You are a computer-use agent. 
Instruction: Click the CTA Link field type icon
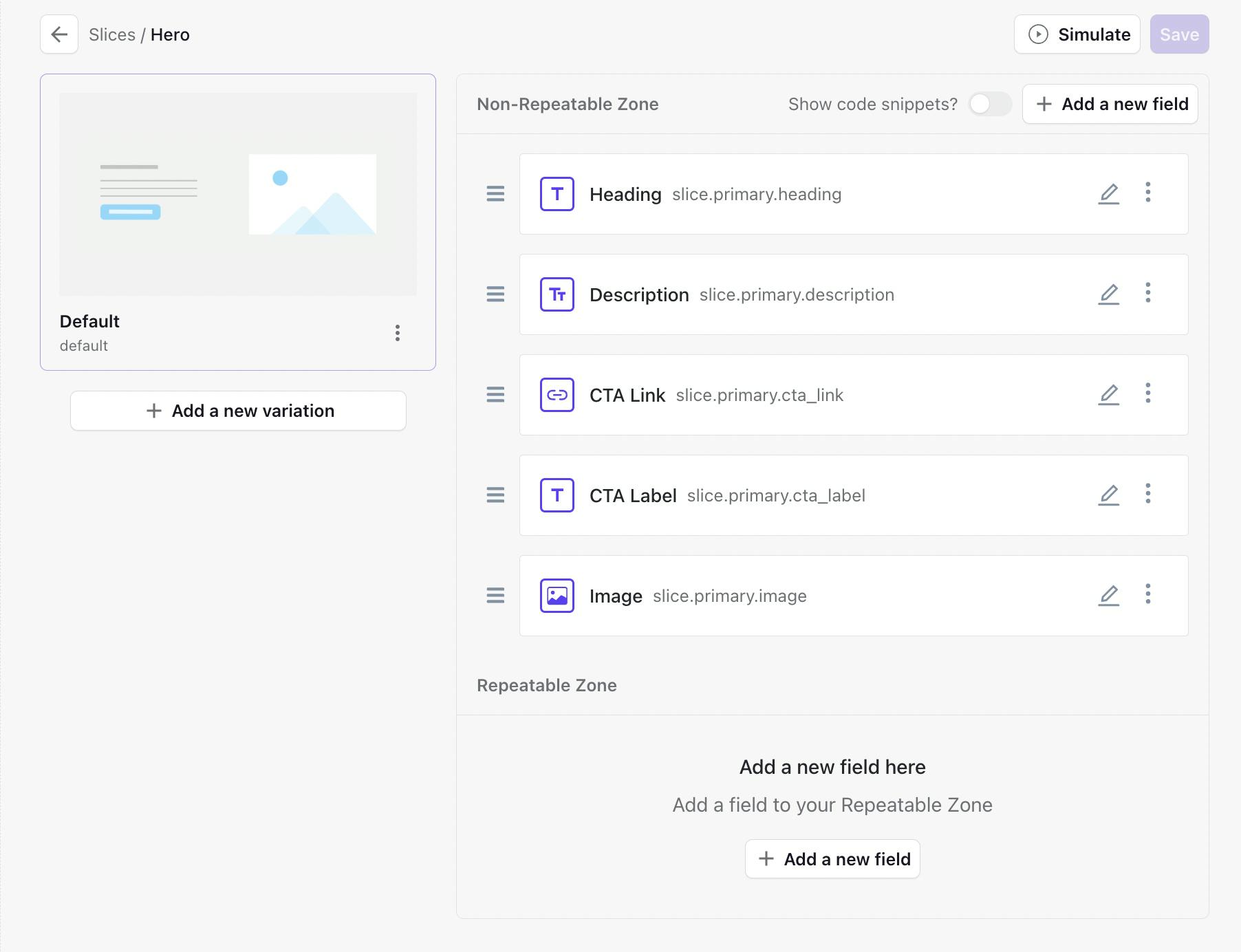click(557, 395)
